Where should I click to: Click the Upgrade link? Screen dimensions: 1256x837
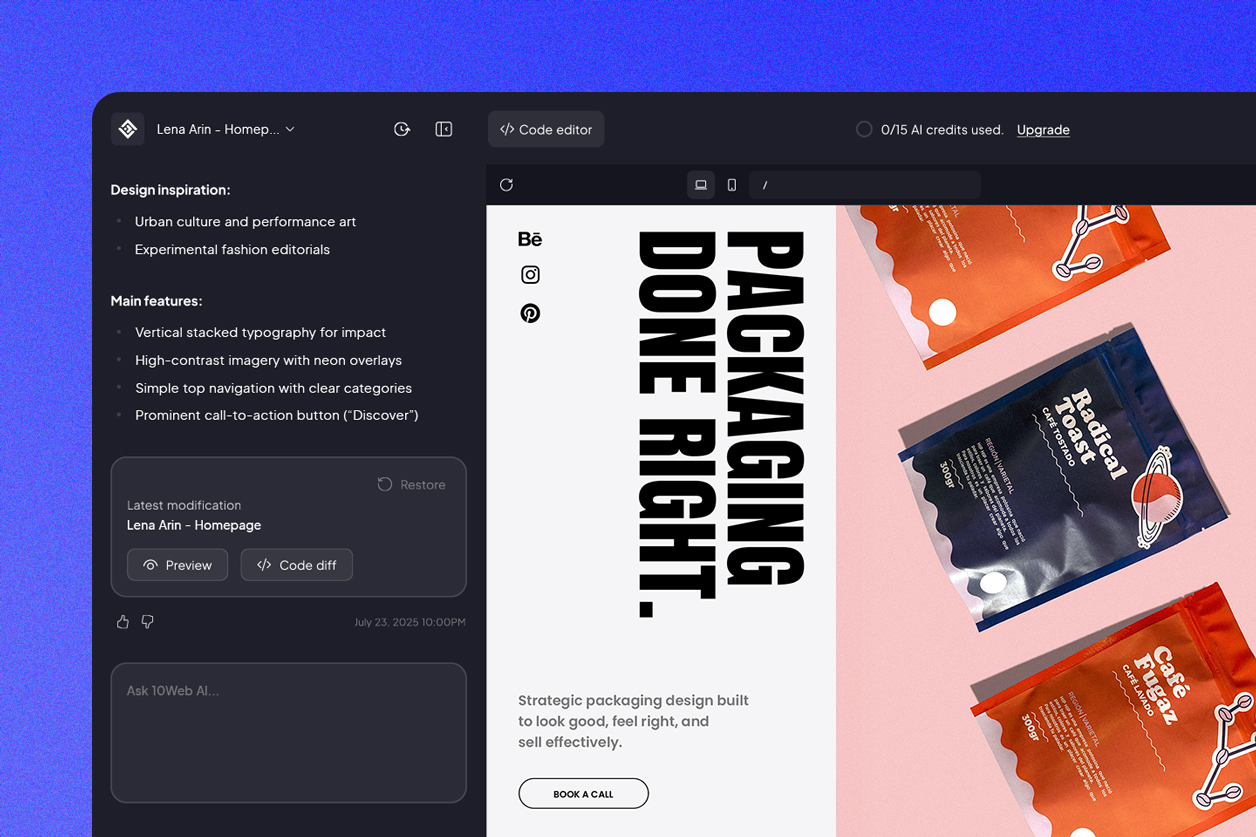tap(1043, 130)
